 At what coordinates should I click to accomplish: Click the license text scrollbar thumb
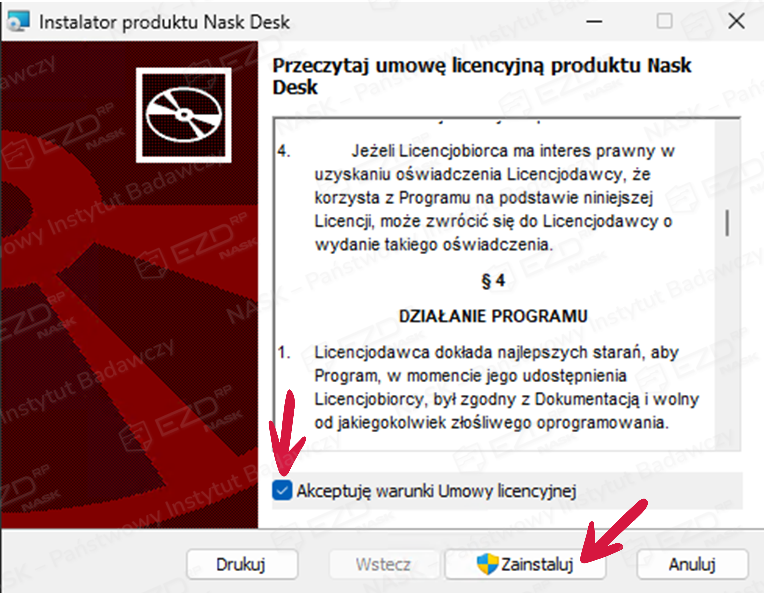click(x=727, y=223)
